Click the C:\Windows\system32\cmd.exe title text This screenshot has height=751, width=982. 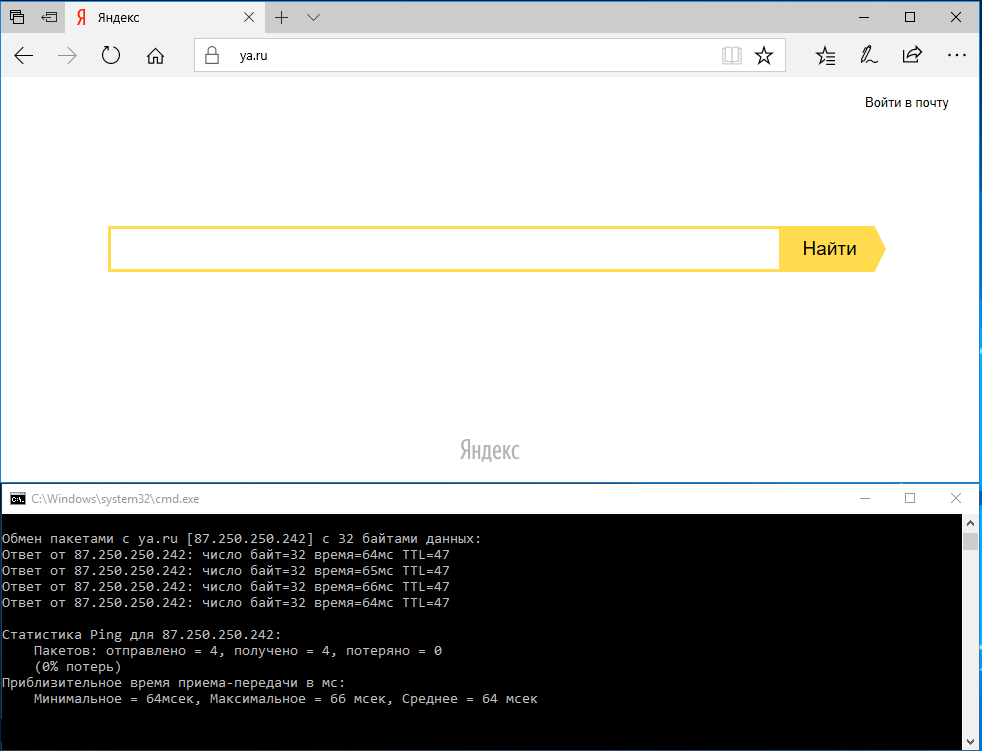pos(115,499)
